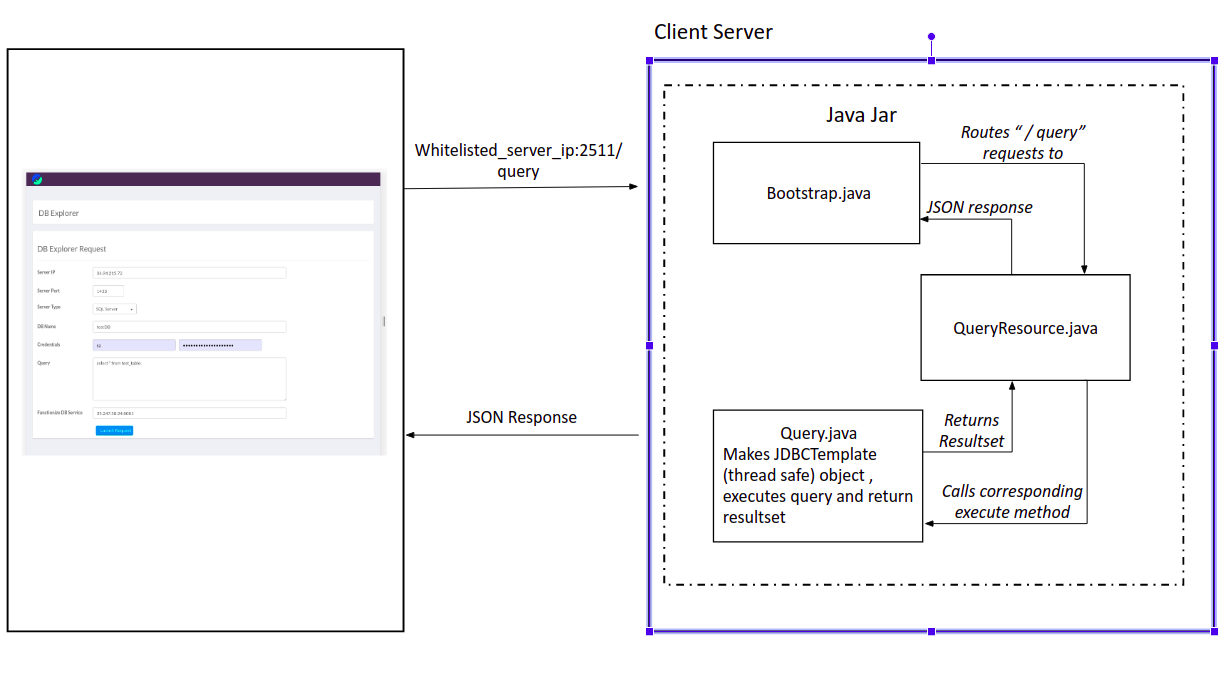Select the Bootstrap.java box
Viewport: 1224px width, 679px height.
816,193
